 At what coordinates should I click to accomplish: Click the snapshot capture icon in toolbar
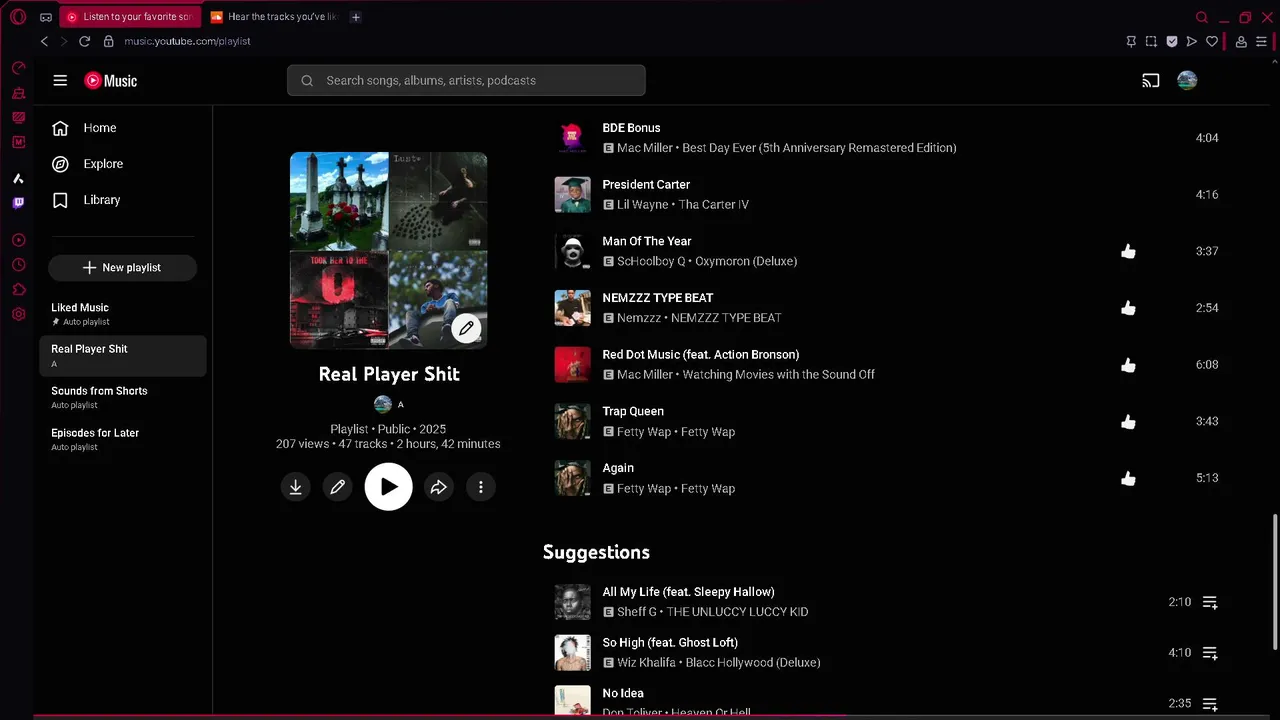coord(1151,41)
